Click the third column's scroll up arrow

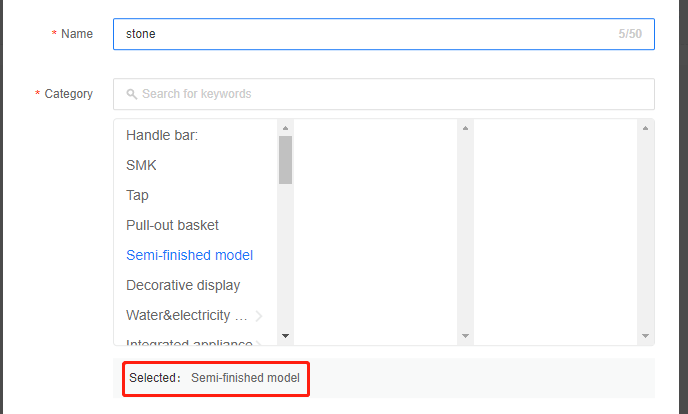pos(645,128)
